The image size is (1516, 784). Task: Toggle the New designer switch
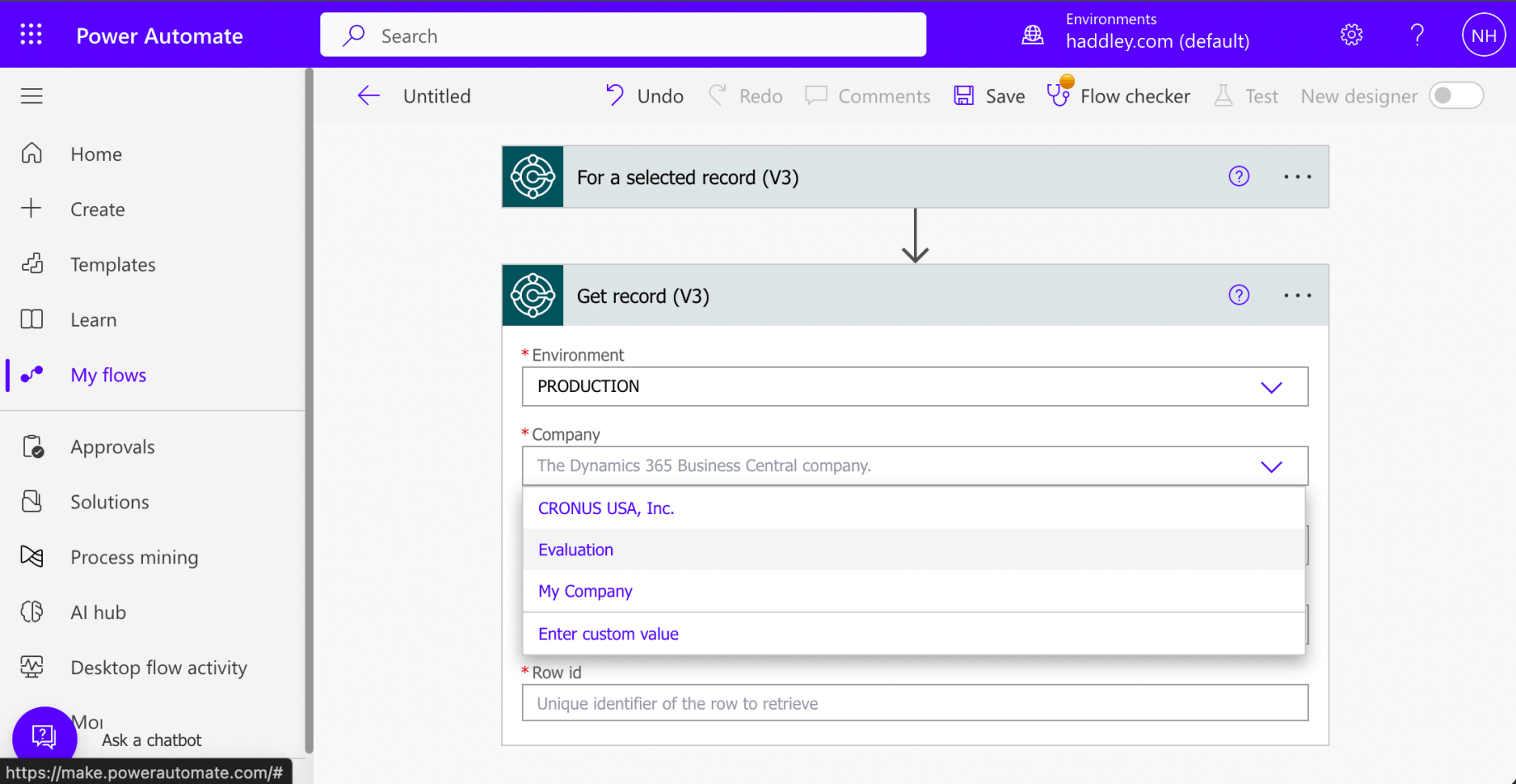coord(1456,96)
